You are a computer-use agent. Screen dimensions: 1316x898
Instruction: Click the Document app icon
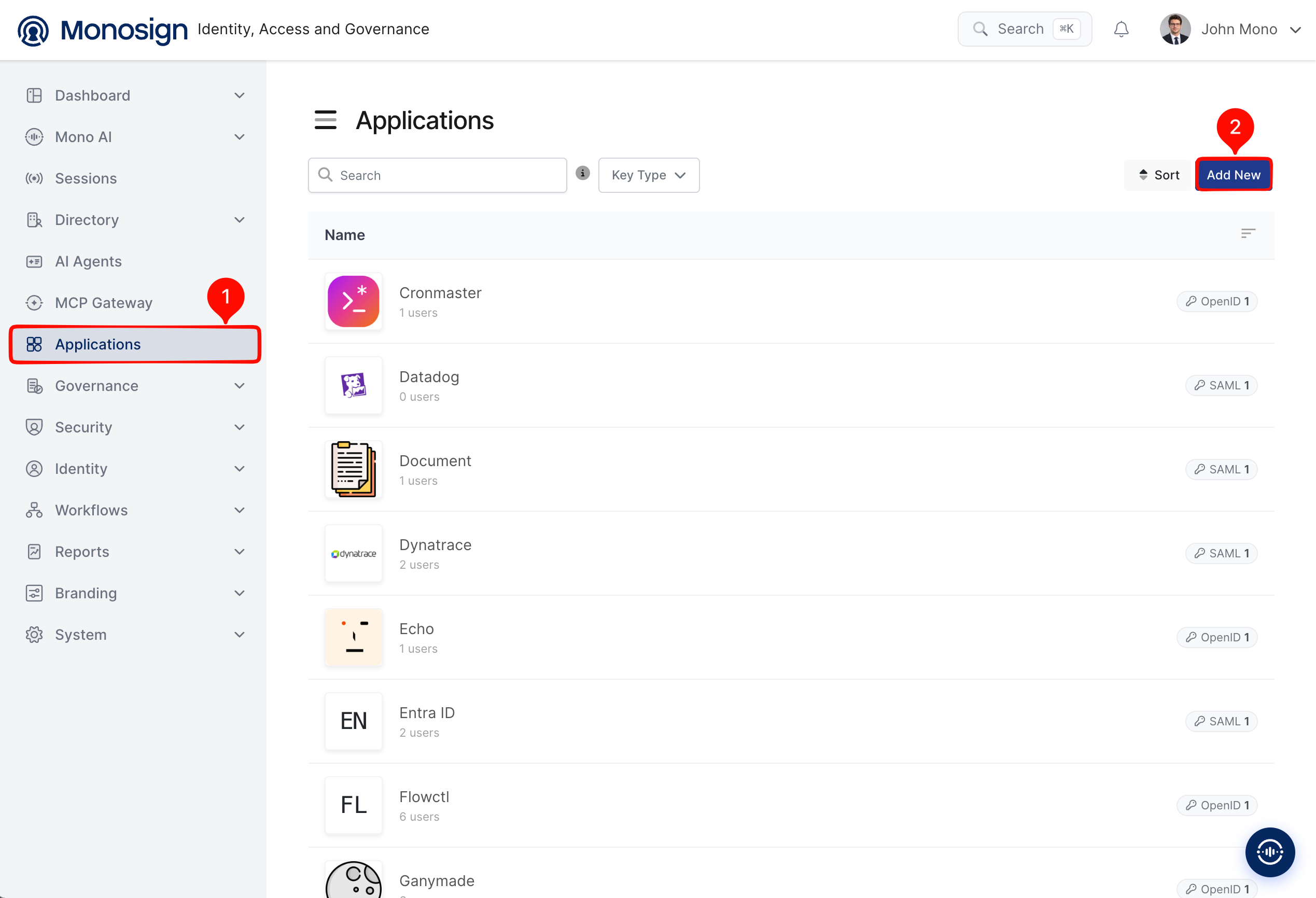click(x=353, y=469)
